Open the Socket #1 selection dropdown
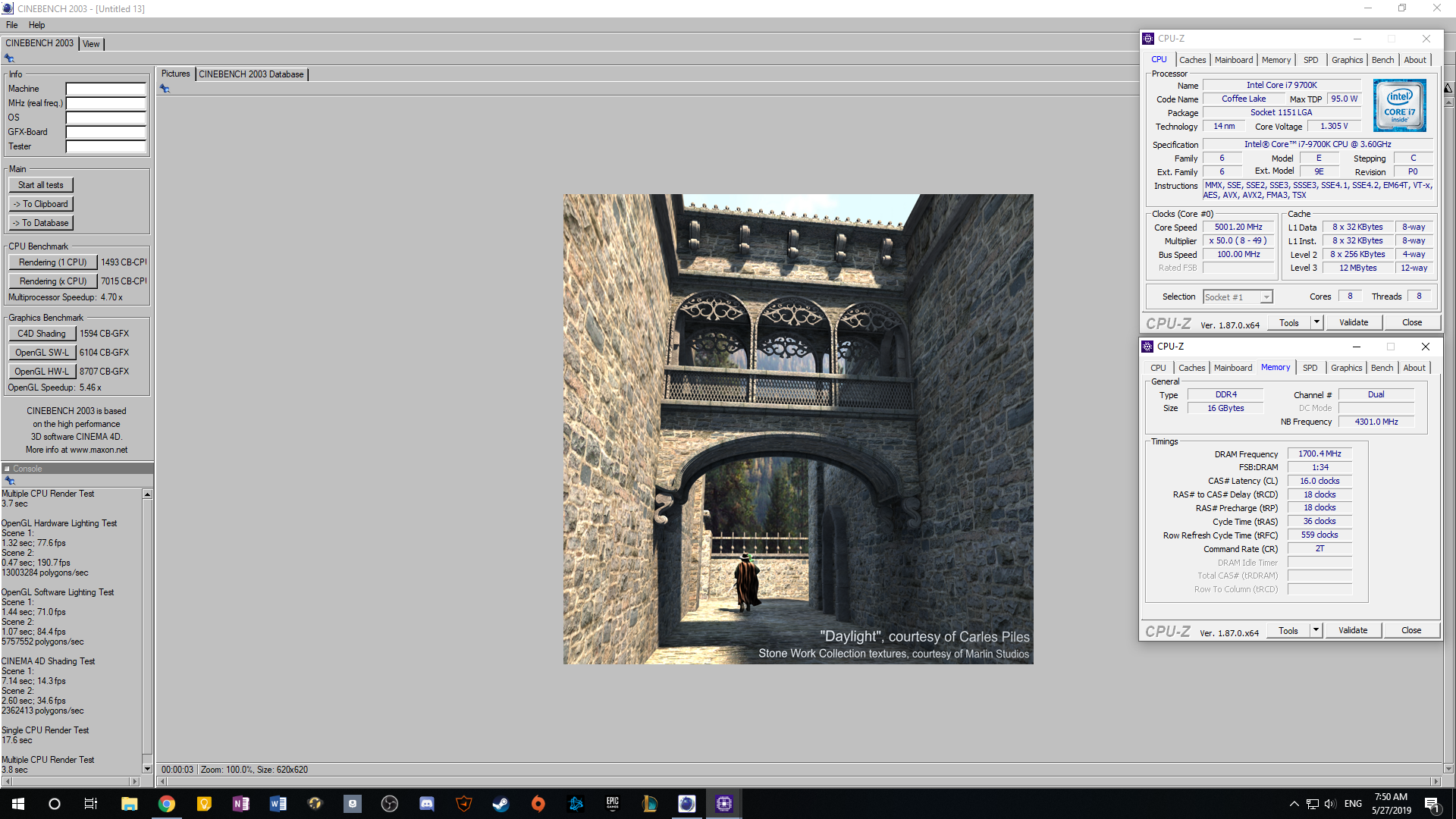Image resolution: width=1456 pixels, height=819 pixels. pos(1238,297)
